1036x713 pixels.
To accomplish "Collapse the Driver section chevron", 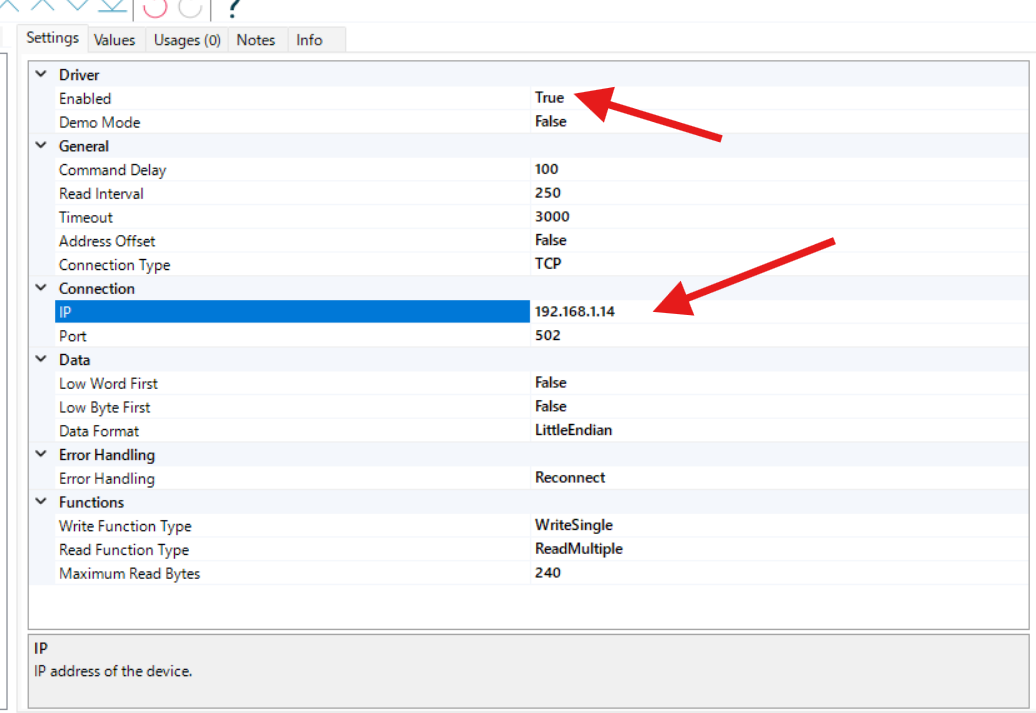I will [x=41, y=75].
